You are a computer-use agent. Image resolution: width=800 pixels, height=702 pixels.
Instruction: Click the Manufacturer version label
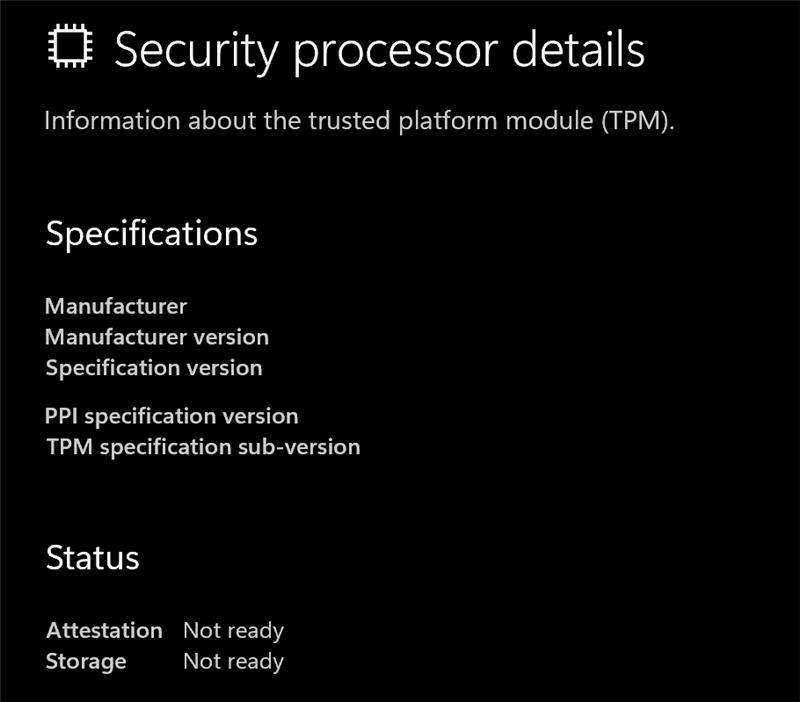[x=157, y=337]
